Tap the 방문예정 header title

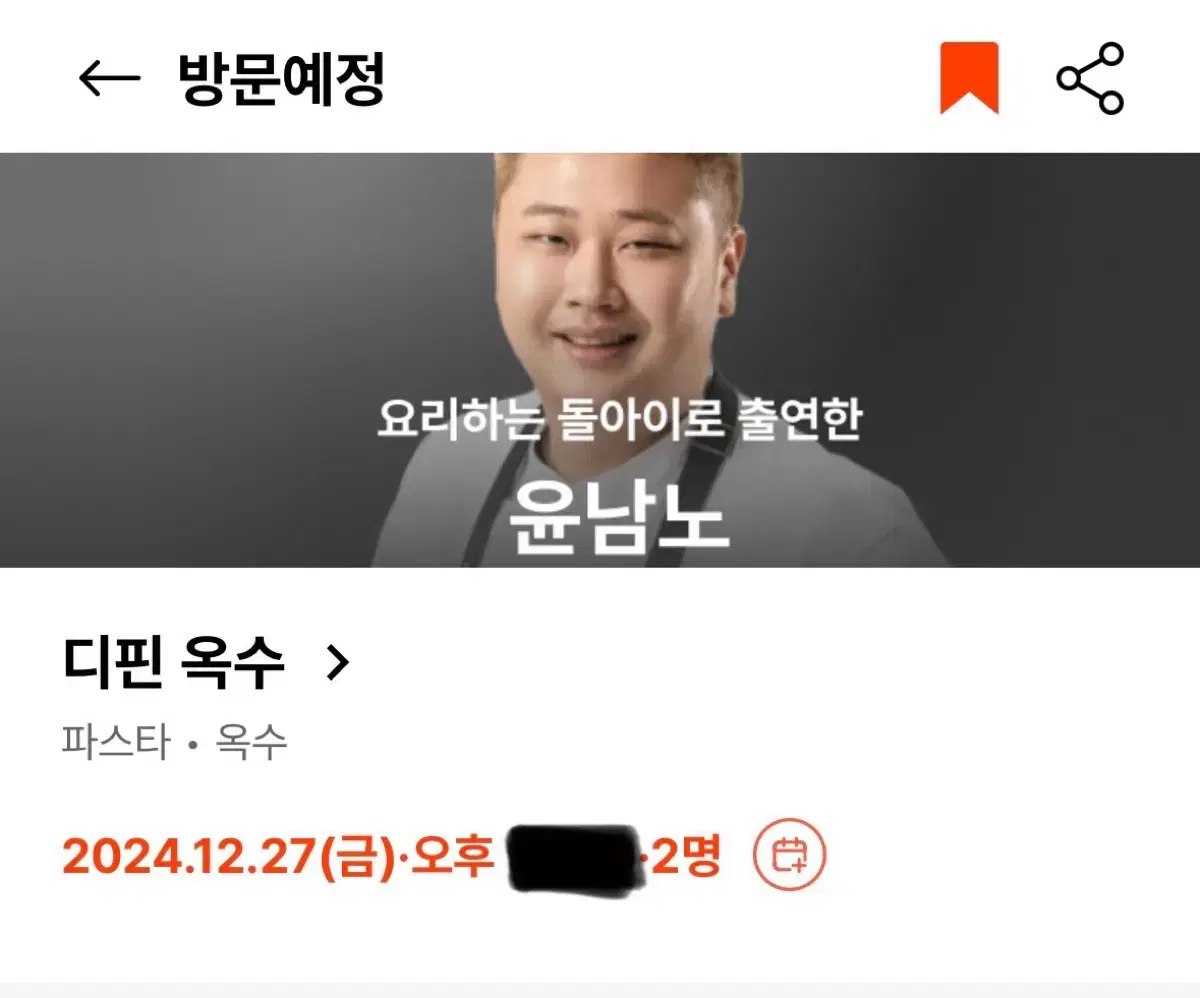[282, 78]
